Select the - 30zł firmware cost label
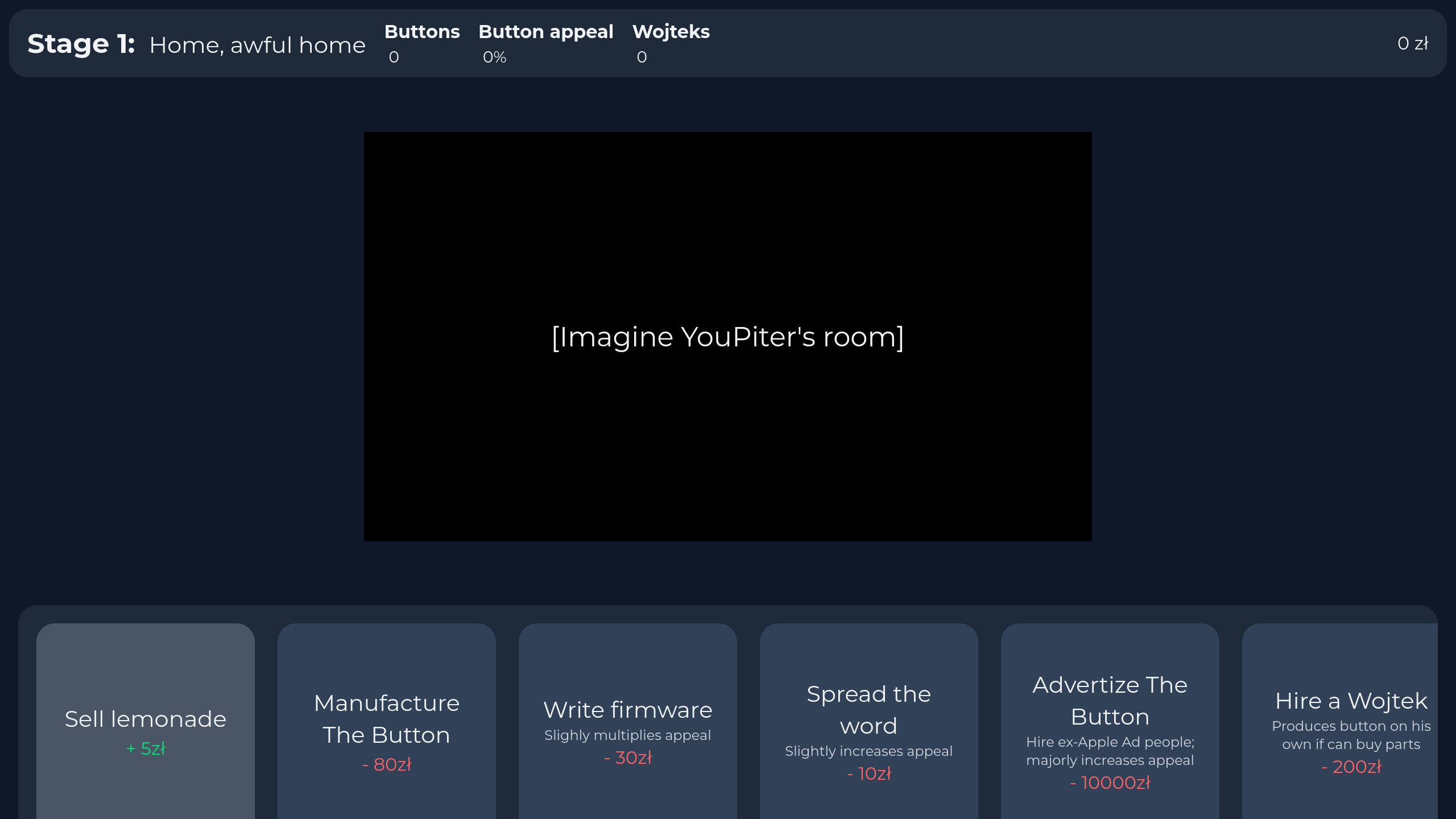This screenshot has width=1456, height=819. (x=628, y=757)
